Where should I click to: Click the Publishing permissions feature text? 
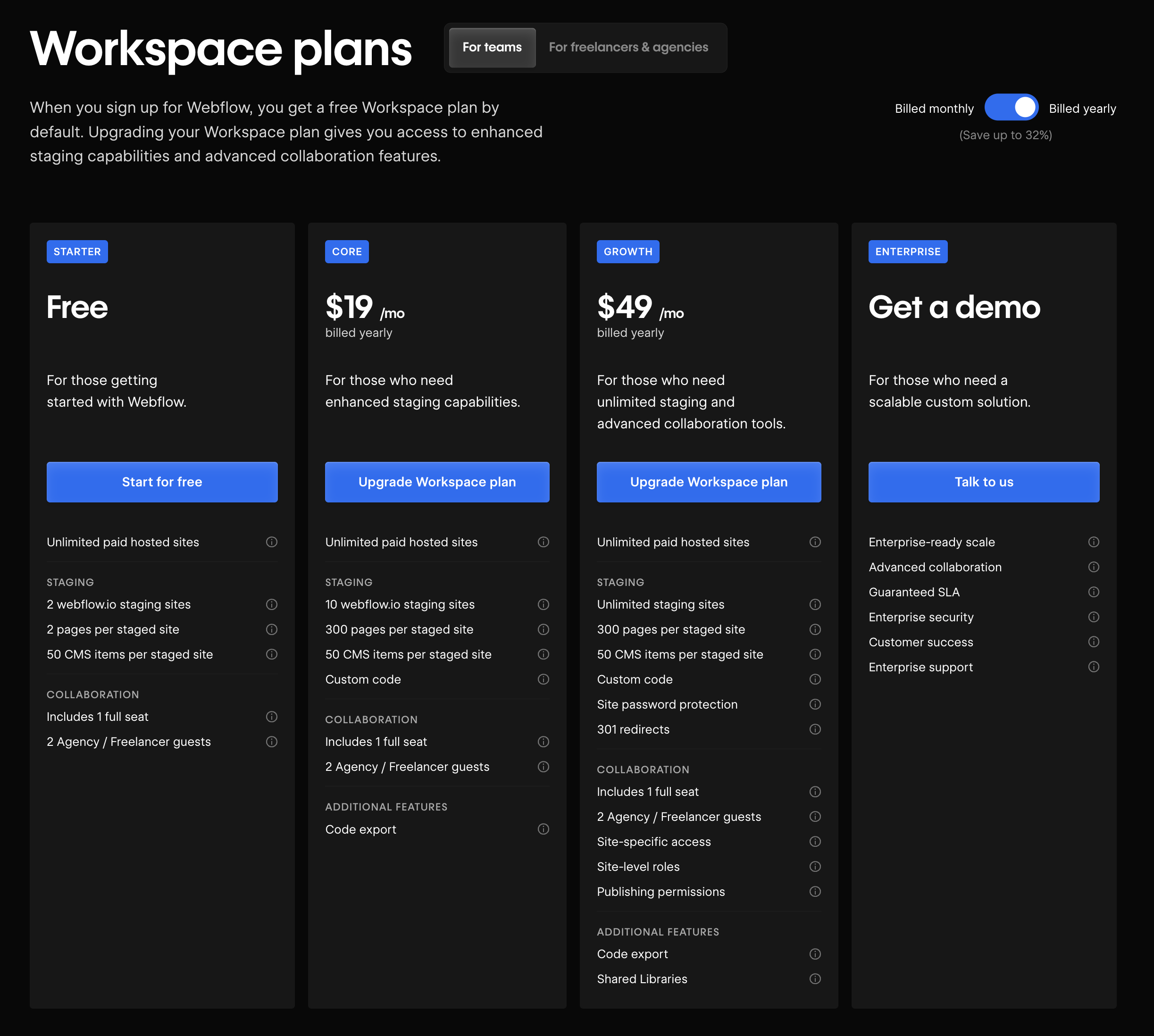[x=661, y=892]
